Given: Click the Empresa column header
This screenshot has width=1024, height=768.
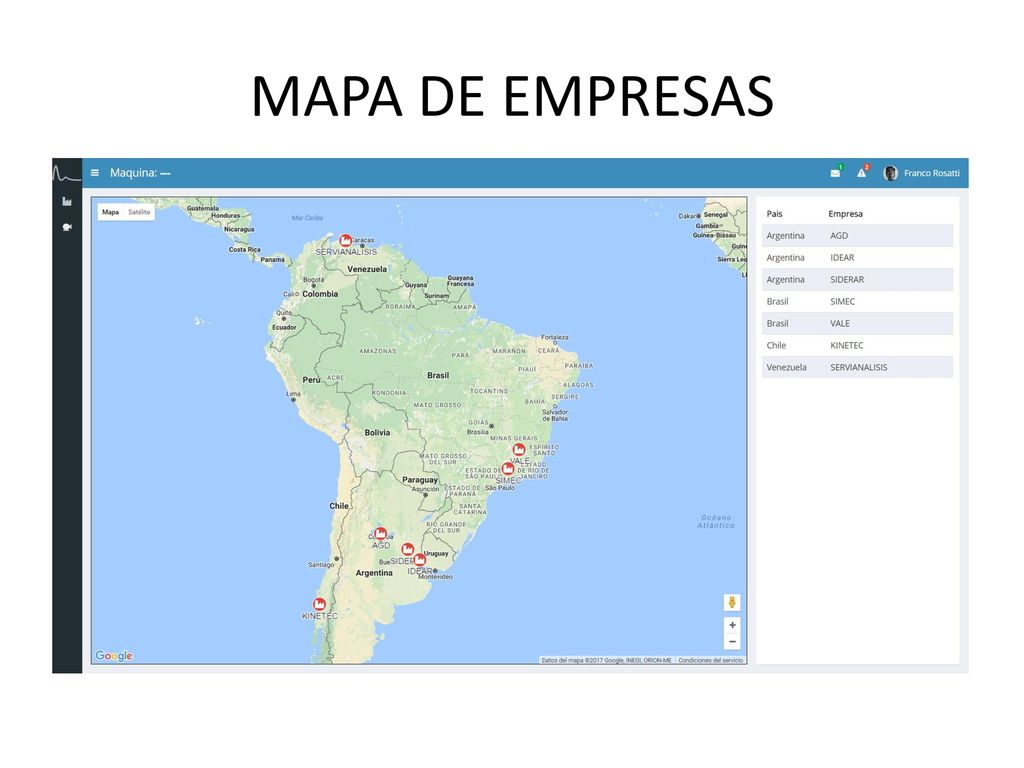Looking at the screenshot, I should click(x=845, y=214).
